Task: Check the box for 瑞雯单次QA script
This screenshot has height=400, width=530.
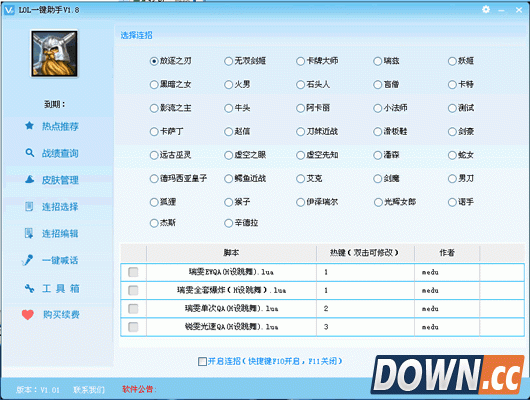Action: 133,309
